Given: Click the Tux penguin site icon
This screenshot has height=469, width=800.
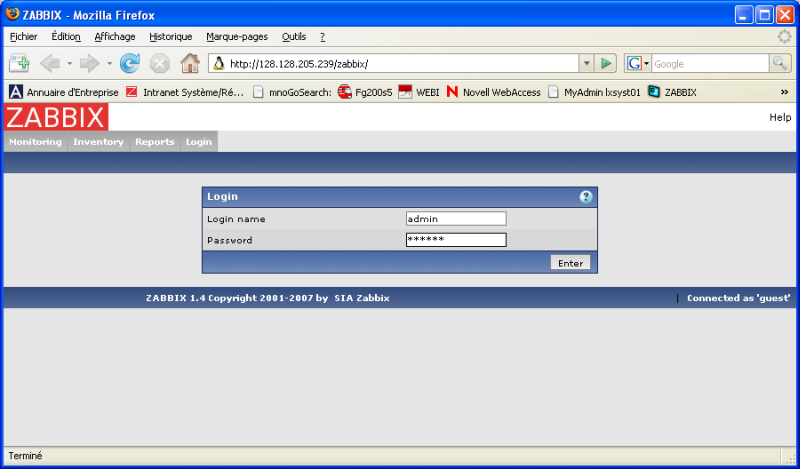Looking at the screenshot, I should (219, 63).
